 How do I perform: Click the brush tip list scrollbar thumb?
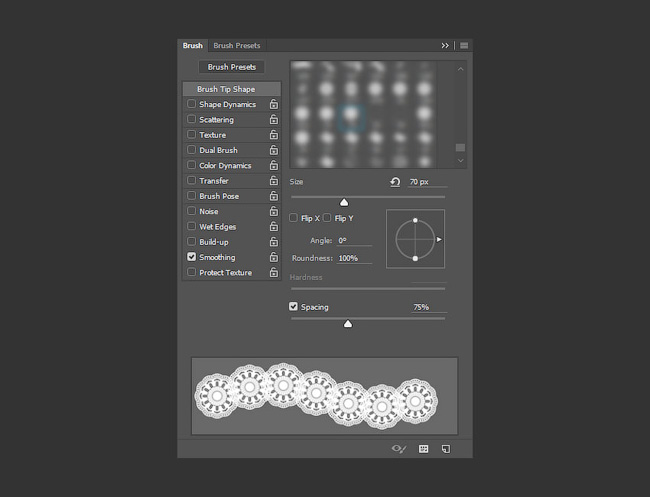coord(460,148)
